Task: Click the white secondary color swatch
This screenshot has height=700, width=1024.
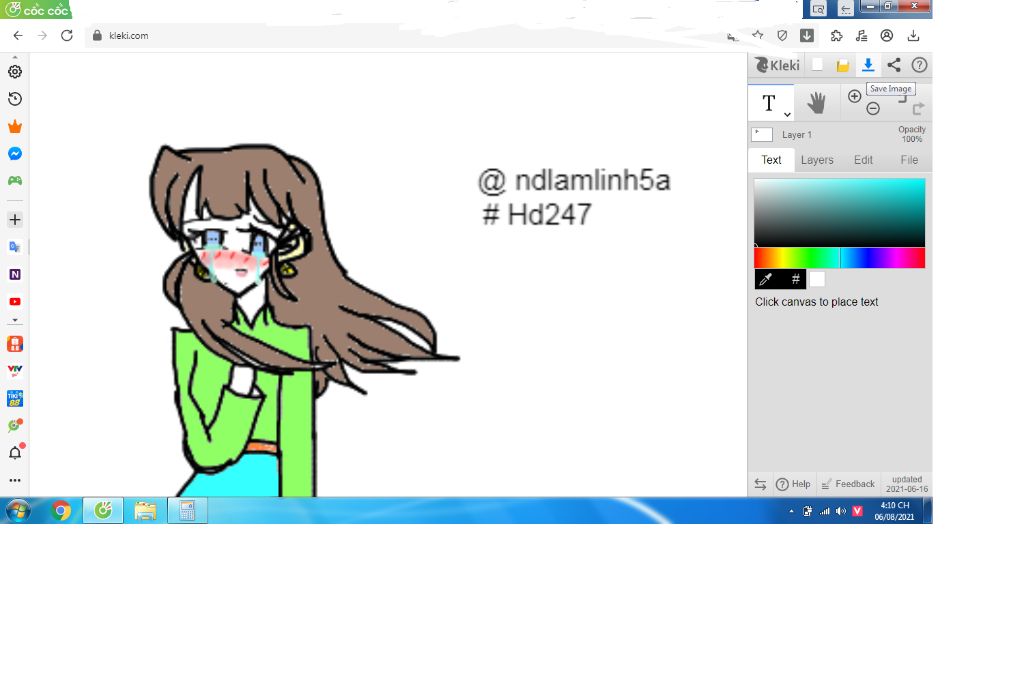Action: pos(817,279)
